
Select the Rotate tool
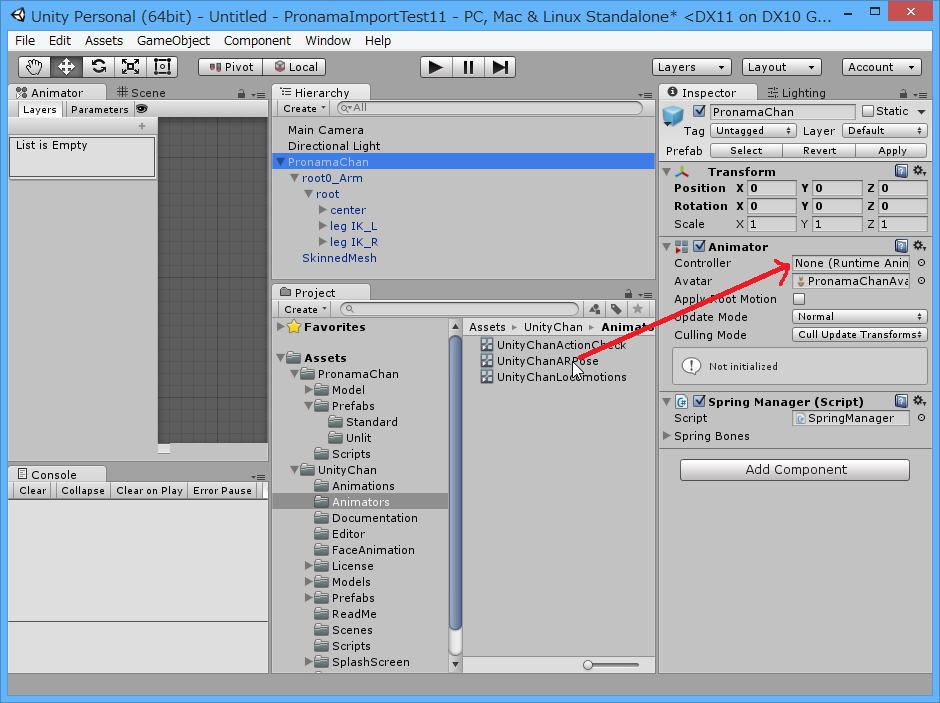[x=98, y=67]
